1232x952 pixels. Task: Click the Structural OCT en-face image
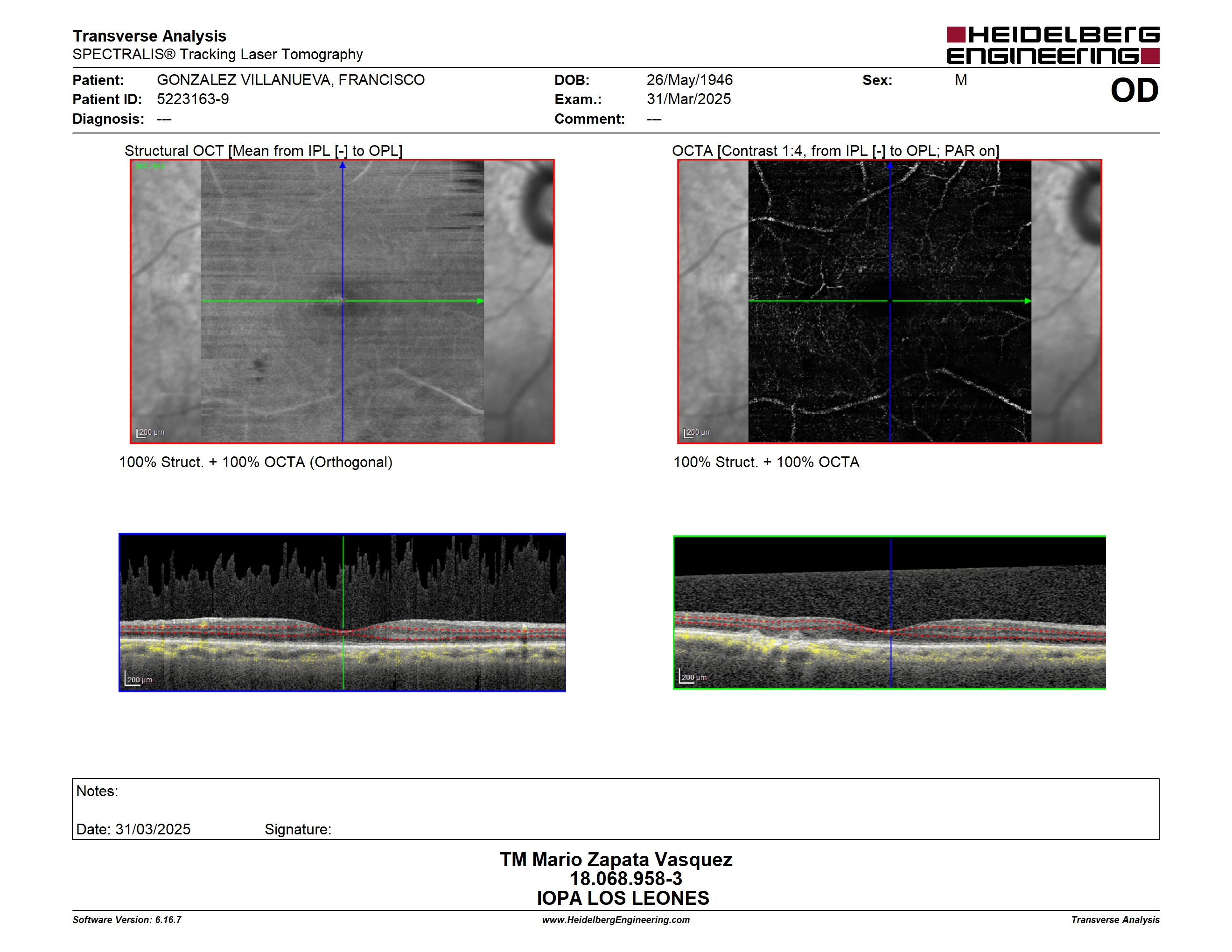click(x=343, y=302)
